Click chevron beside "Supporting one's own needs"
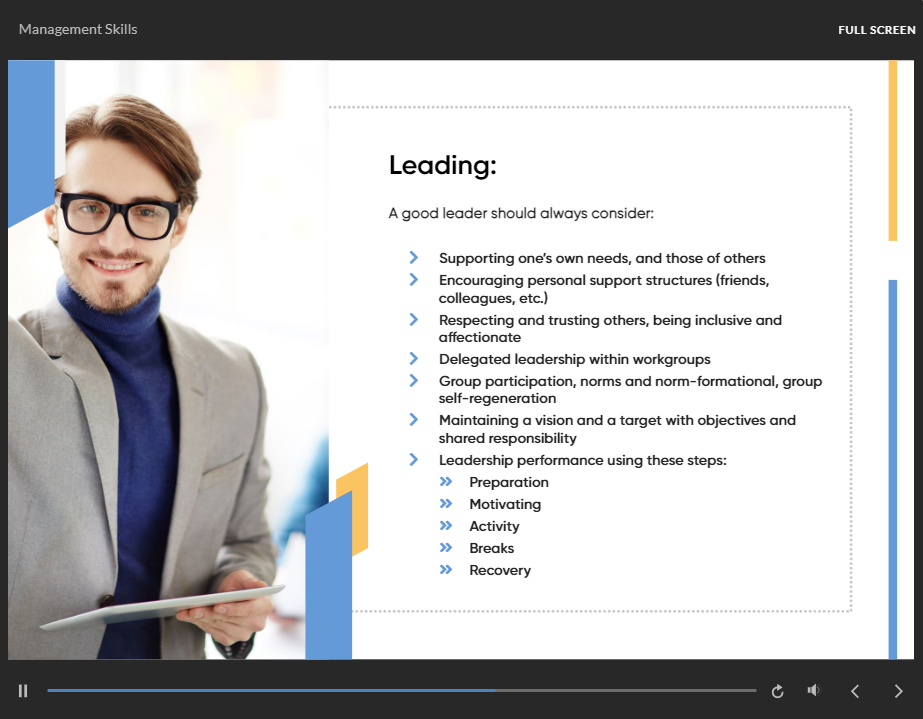Image resolution: width=923 pixels, height=719 pixels. (413, 258)
